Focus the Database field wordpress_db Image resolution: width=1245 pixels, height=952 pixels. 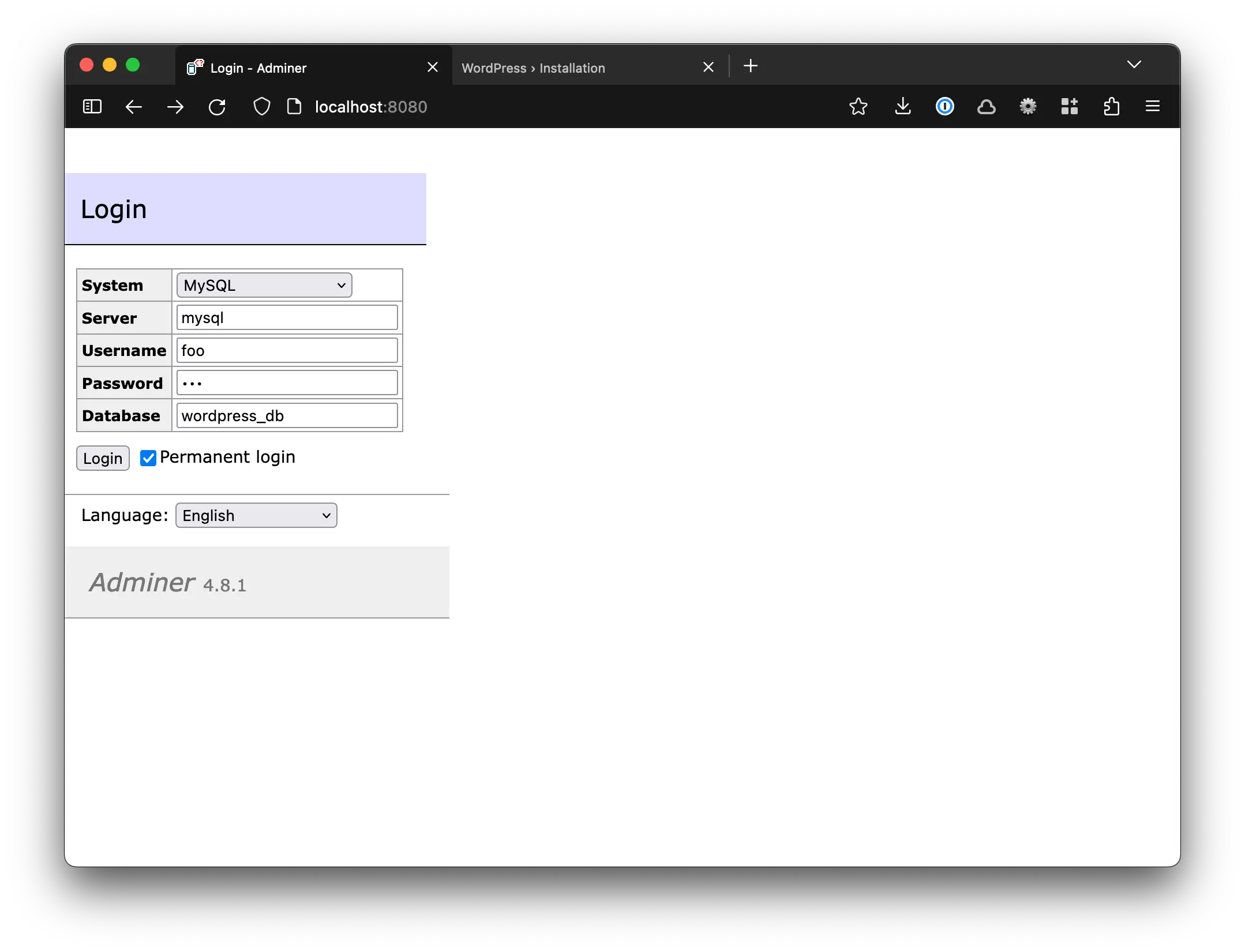[287, 415]
